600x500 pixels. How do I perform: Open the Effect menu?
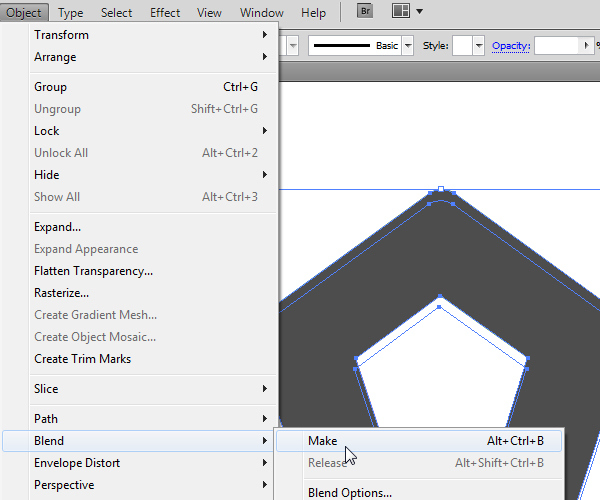(x=165, y=13)
